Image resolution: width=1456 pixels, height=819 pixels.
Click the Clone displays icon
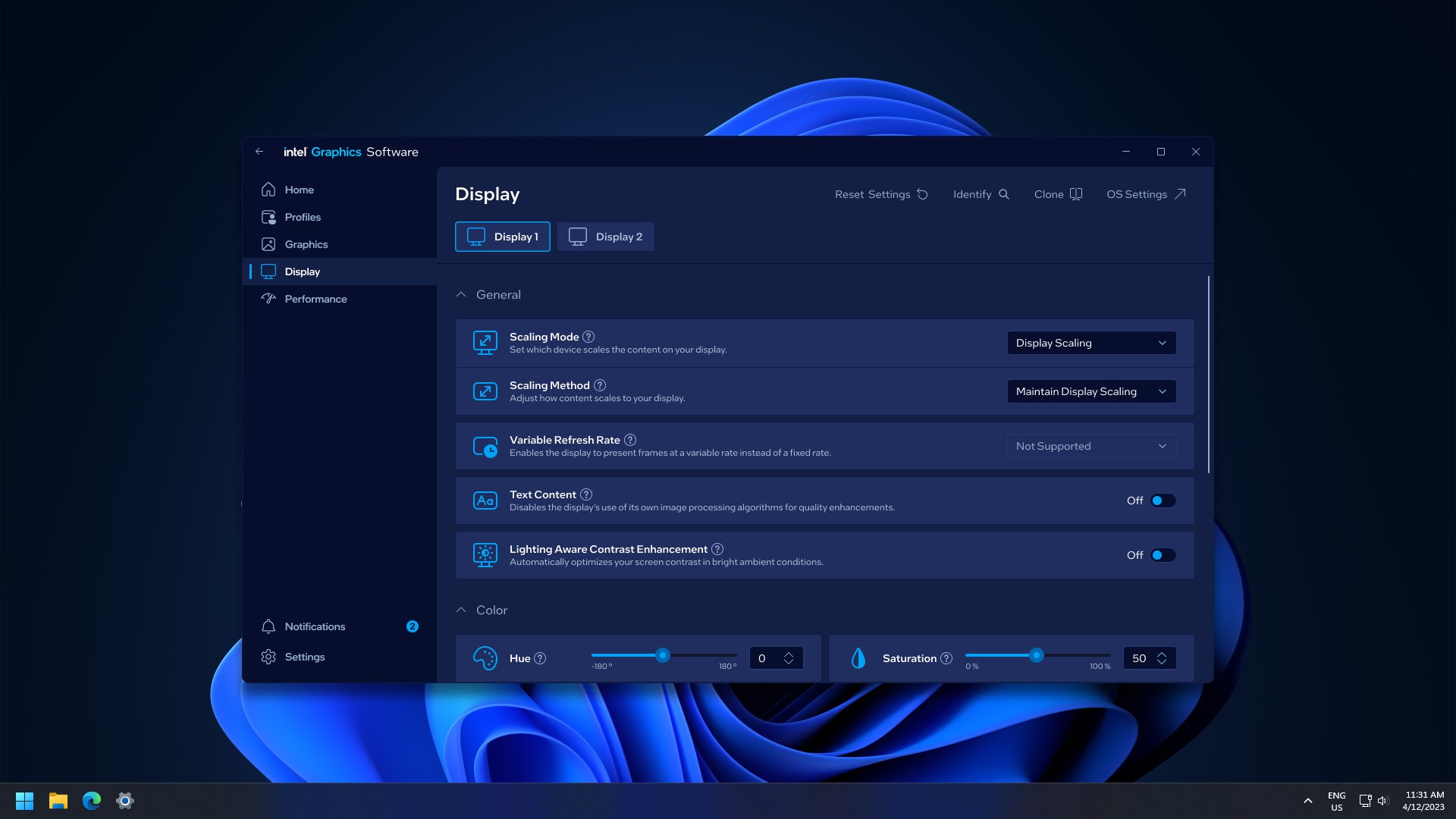[1077, 194]
